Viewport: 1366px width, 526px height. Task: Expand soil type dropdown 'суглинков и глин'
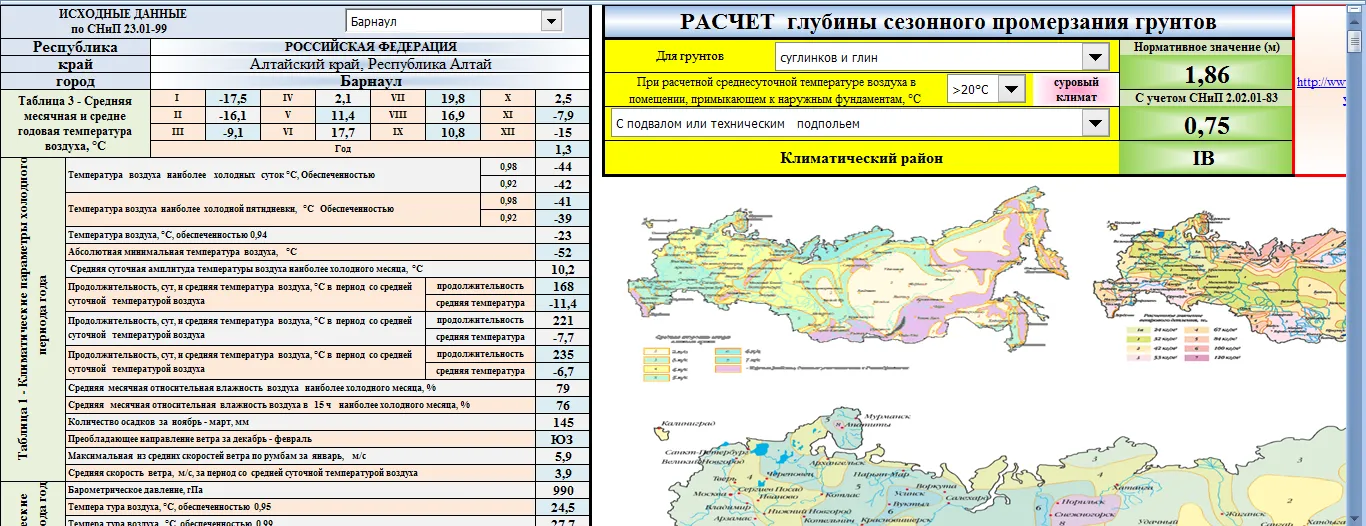[x=942, y=57]
